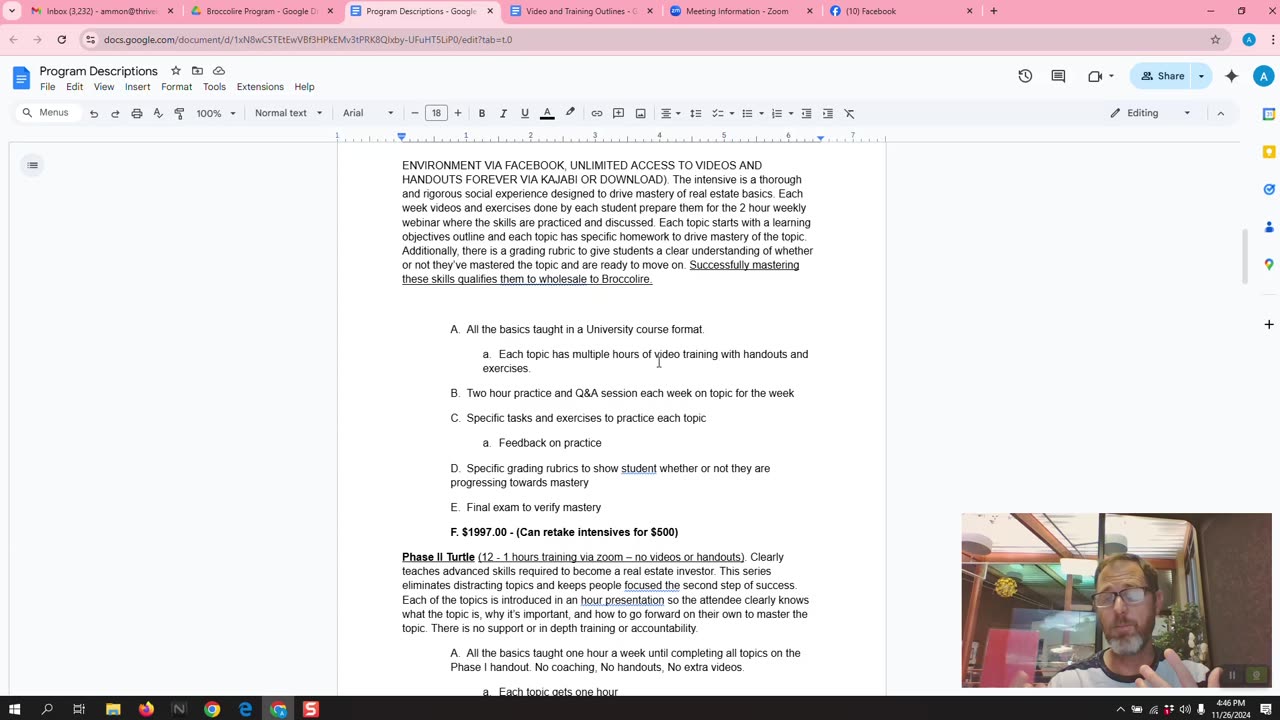Open the Normal text style dropdown
This screenshot has height=720, width=1280.
[288, 113]
